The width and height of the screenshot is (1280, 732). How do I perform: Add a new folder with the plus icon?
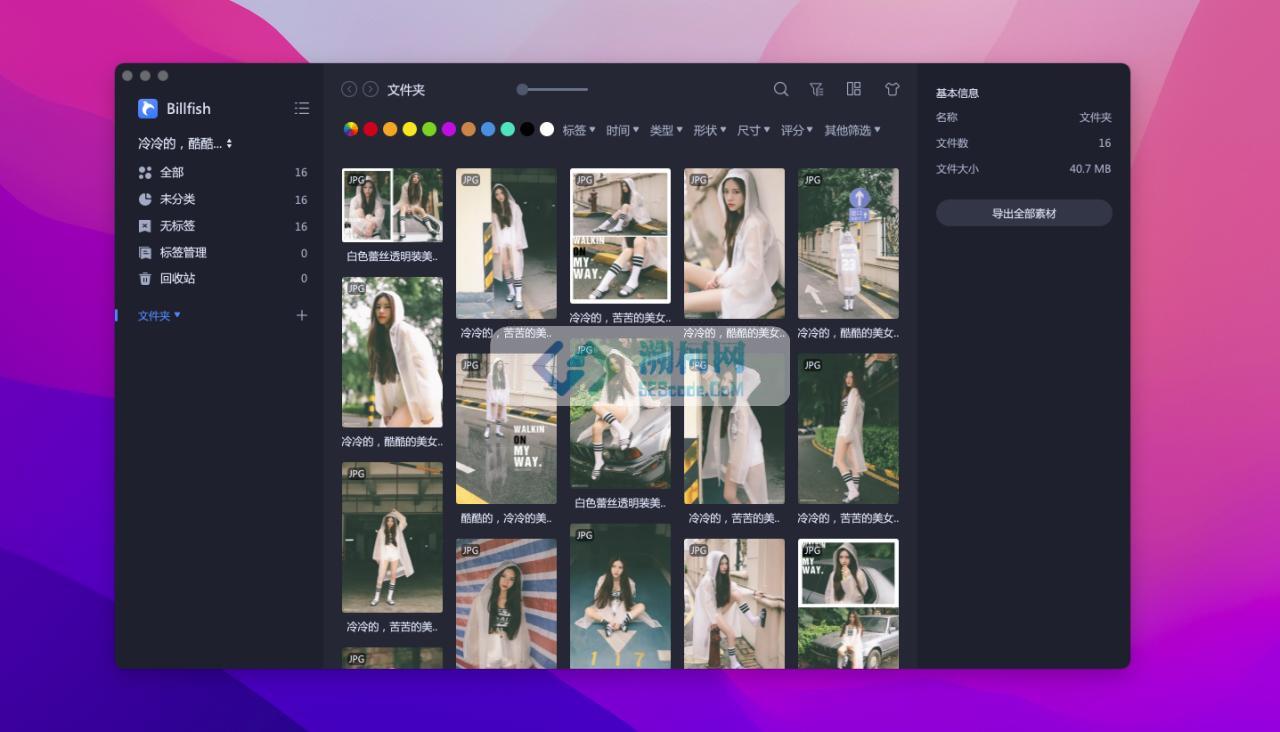click(x=302, y=315)
